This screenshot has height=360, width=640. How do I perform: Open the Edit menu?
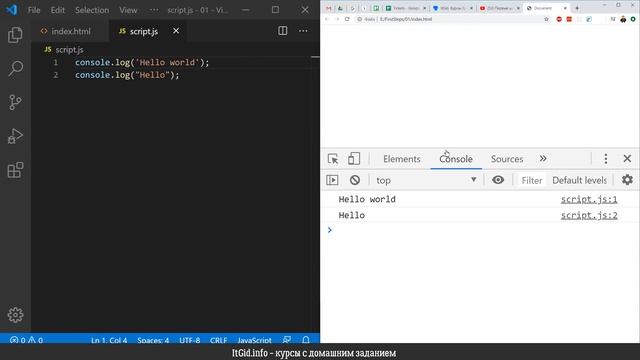58,10
